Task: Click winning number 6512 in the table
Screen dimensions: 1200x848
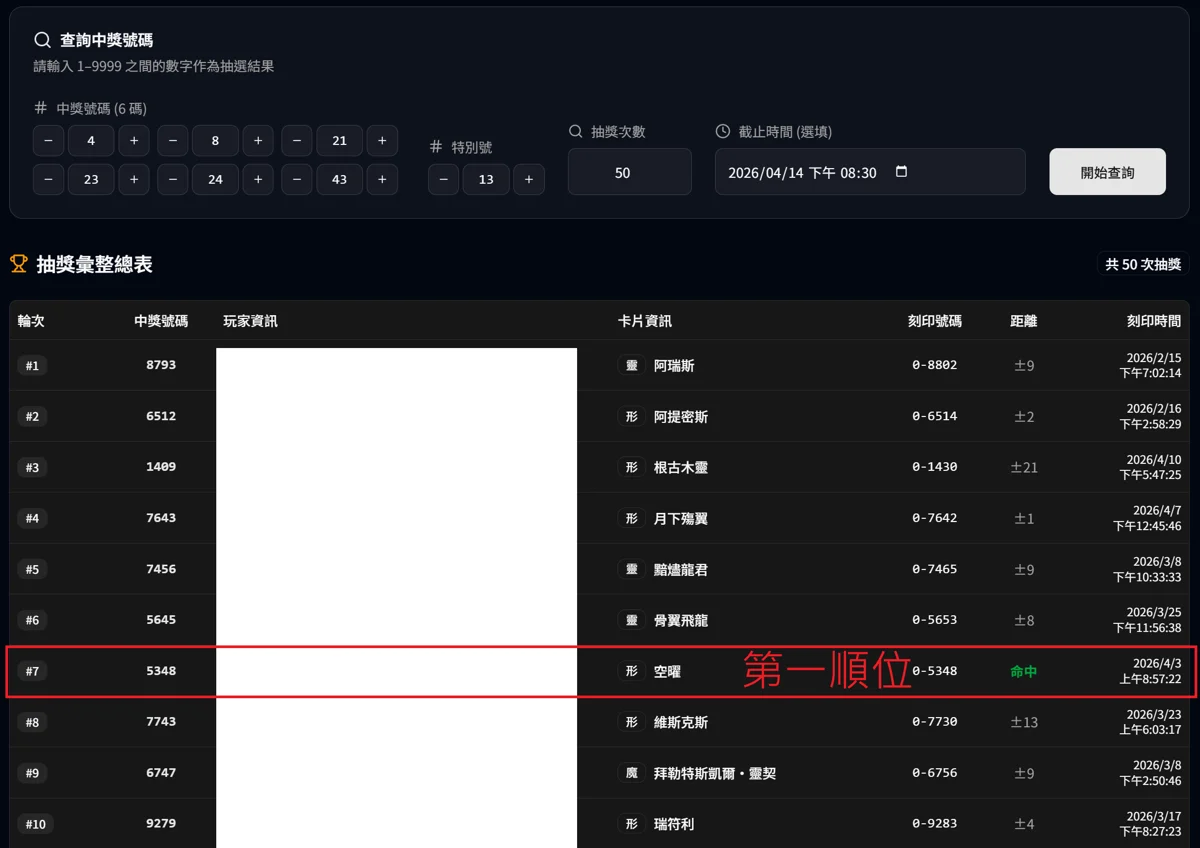Action: [x=161, y=416]
